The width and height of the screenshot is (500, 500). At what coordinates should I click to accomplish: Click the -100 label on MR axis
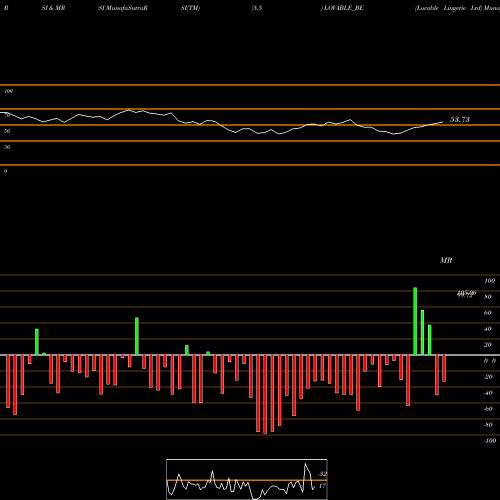click(490, 441)
